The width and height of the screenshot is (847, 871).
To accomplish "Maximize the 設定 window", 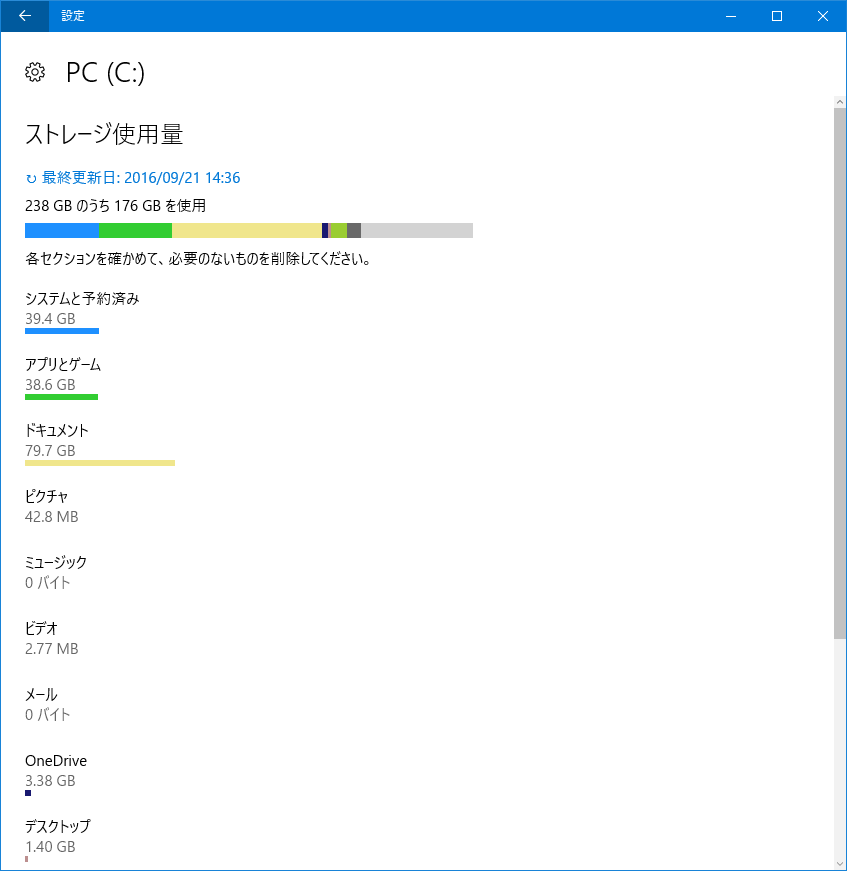I will (x=776, y=16).
